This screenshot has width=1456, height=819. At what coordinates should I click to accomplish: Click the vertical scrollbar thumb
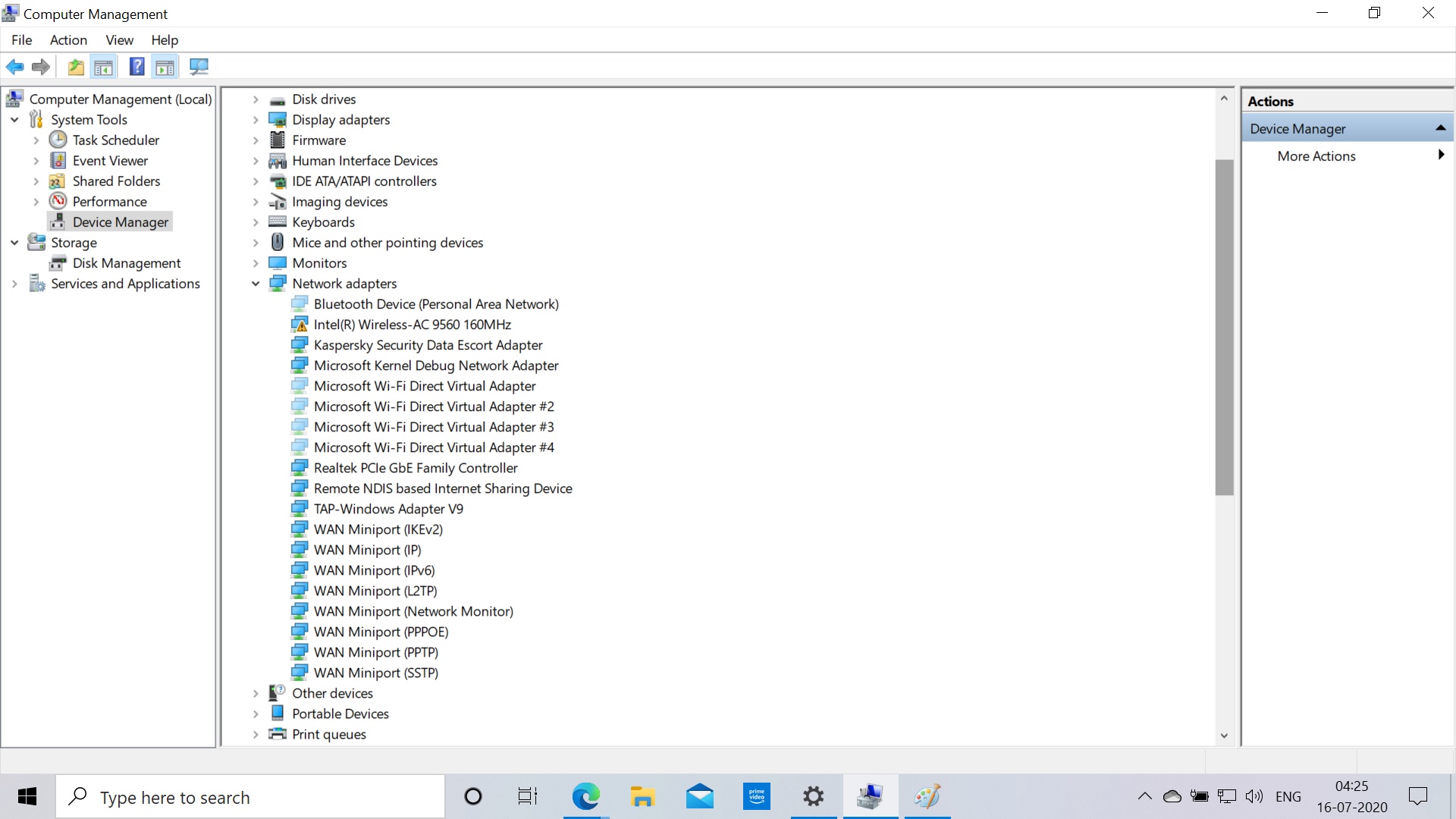pos(1224,327)
